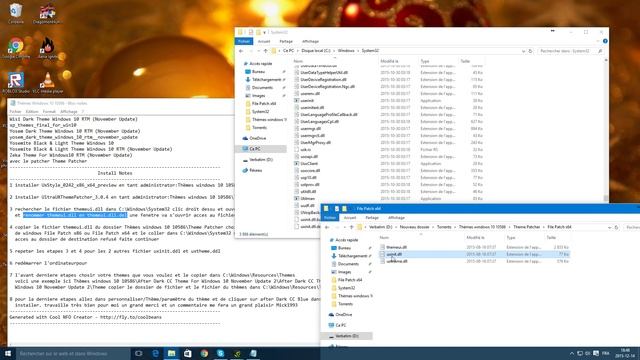Image resolution: width=640 pixels, height=360 pixels.
Task: Select UserDeviceRegistration.dll in System32 list
Action: tap(323, 80)
